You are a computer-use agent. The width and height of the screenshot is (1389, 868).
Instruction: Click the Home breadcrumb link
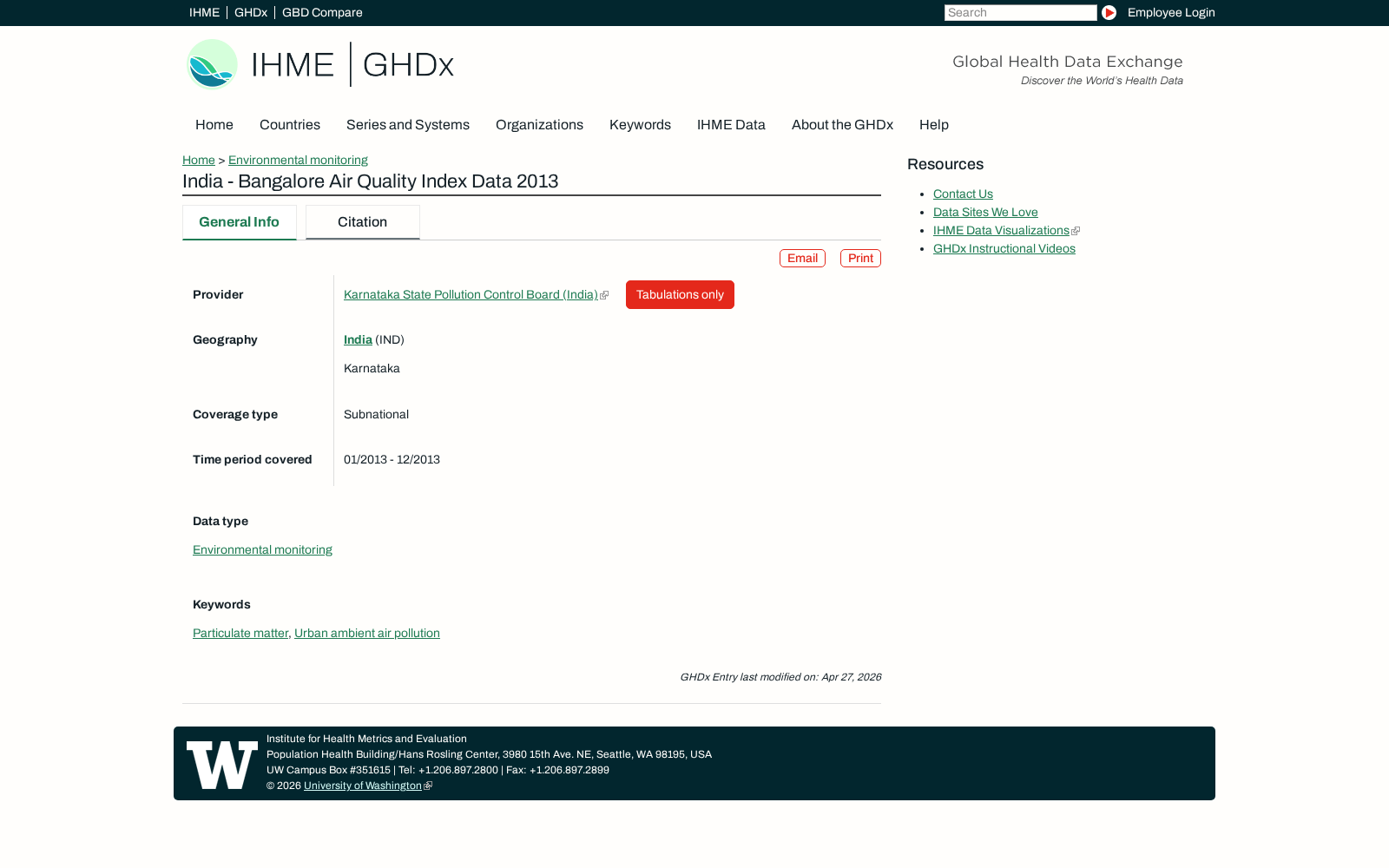[x=199, y=160]
